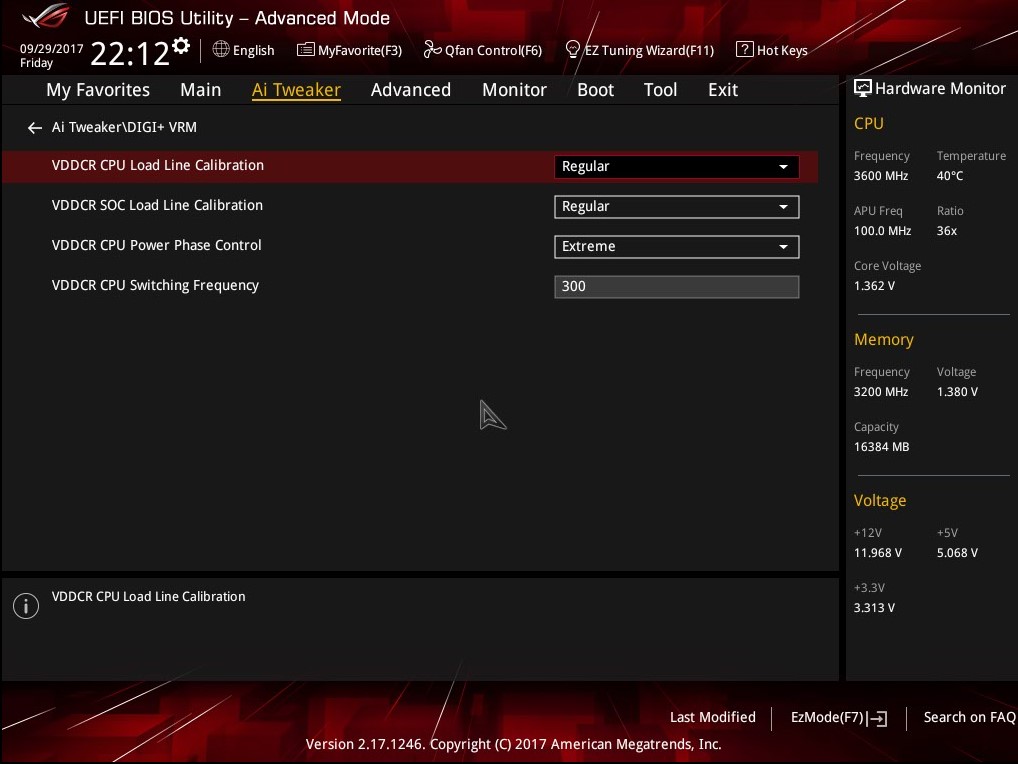Click the MyFavorite list icon
This screenshot has width=1018, height=764.
coord(305,49)
